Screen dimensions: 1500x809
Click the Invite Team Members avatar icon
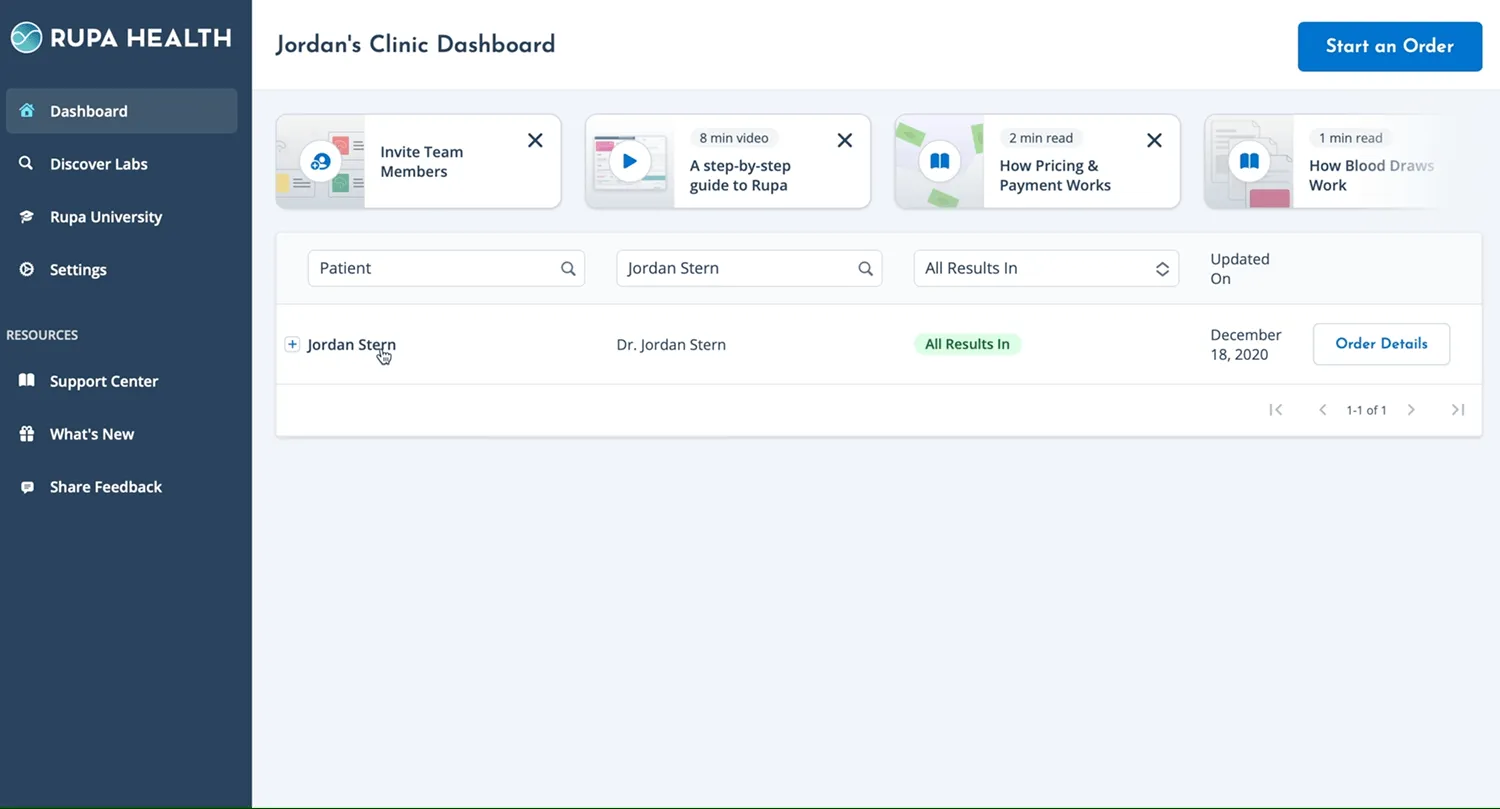320,161
